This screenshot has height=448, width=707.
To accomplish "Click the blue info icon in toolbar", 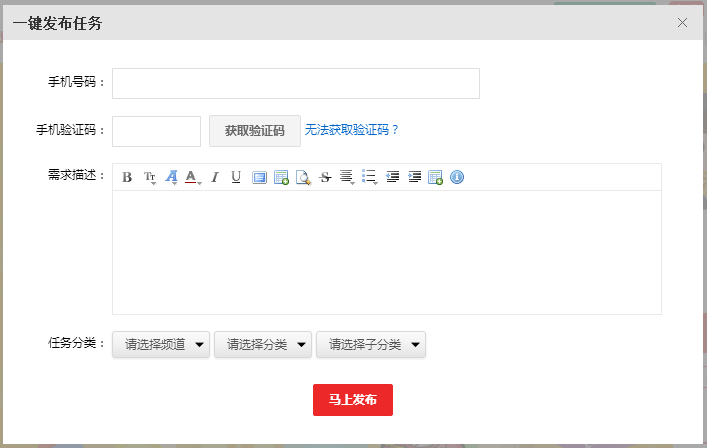I will (x=457, y=178).
